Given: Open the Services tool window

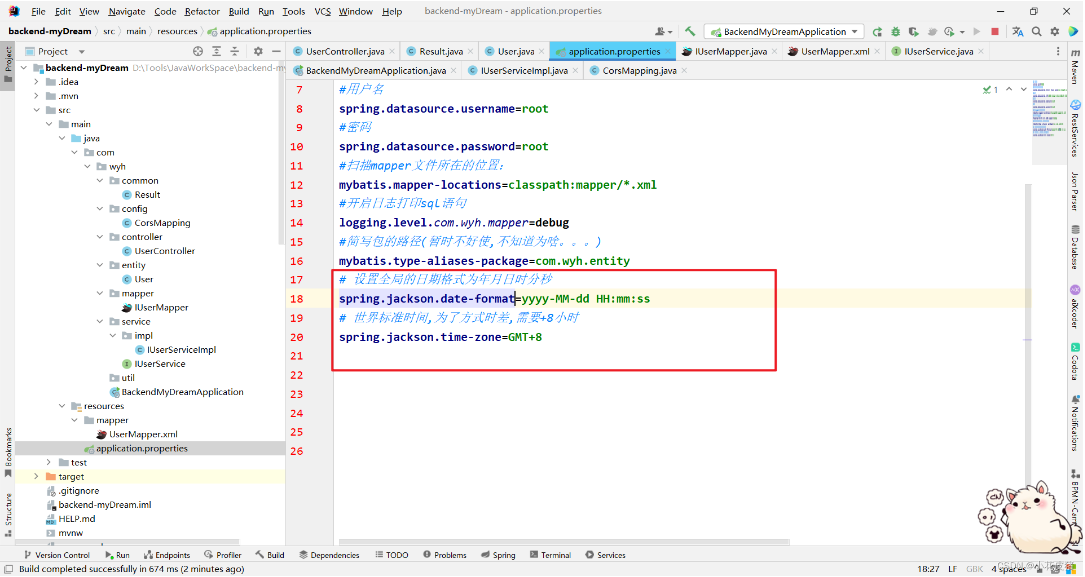Looking at the screenshot, I should coord(605,555).
